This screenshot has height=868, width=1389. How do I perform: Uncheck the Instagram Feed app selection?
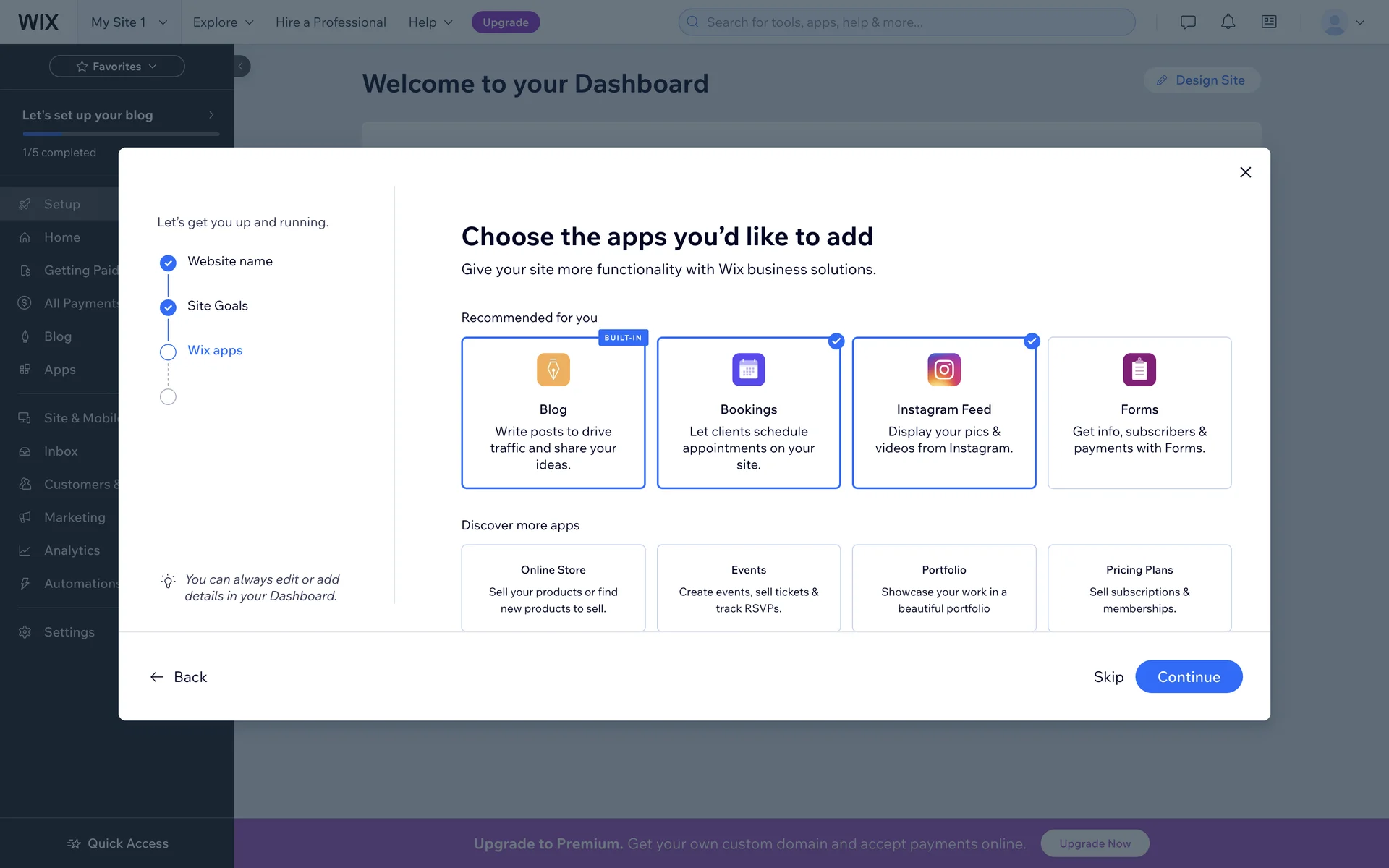1031,341
